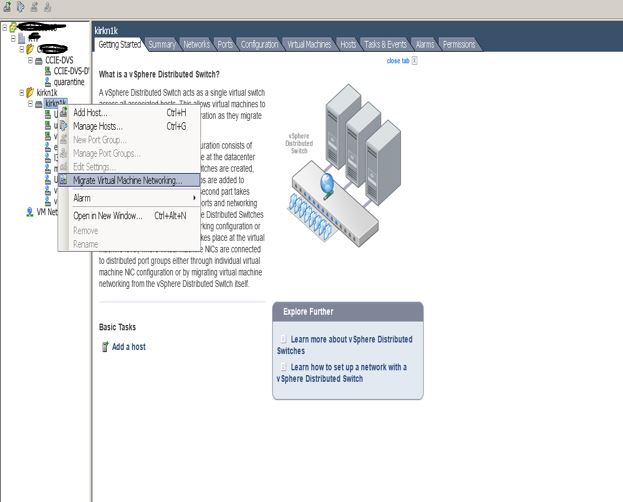Select the CCIE-DVS-D uplink item
The width and height of the screenshot is (623, 502).
72,71
